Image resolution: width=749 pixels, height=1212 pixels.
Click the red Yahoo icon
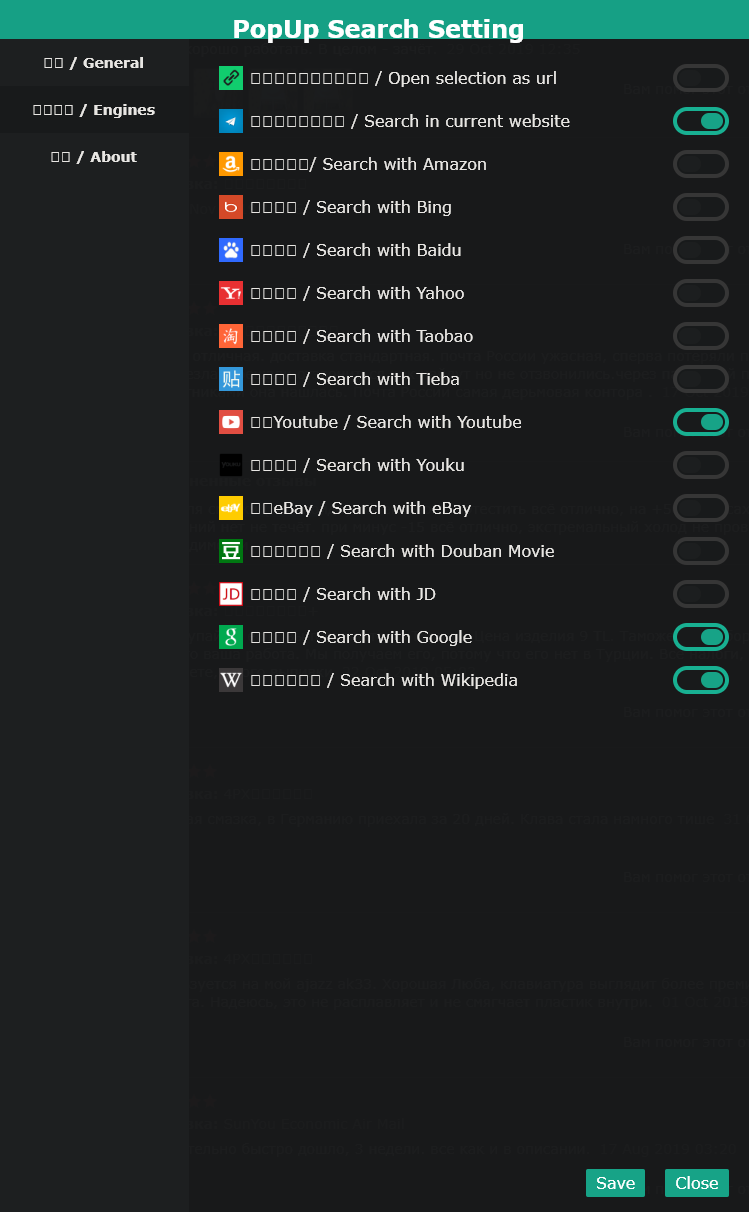(231, 293)
